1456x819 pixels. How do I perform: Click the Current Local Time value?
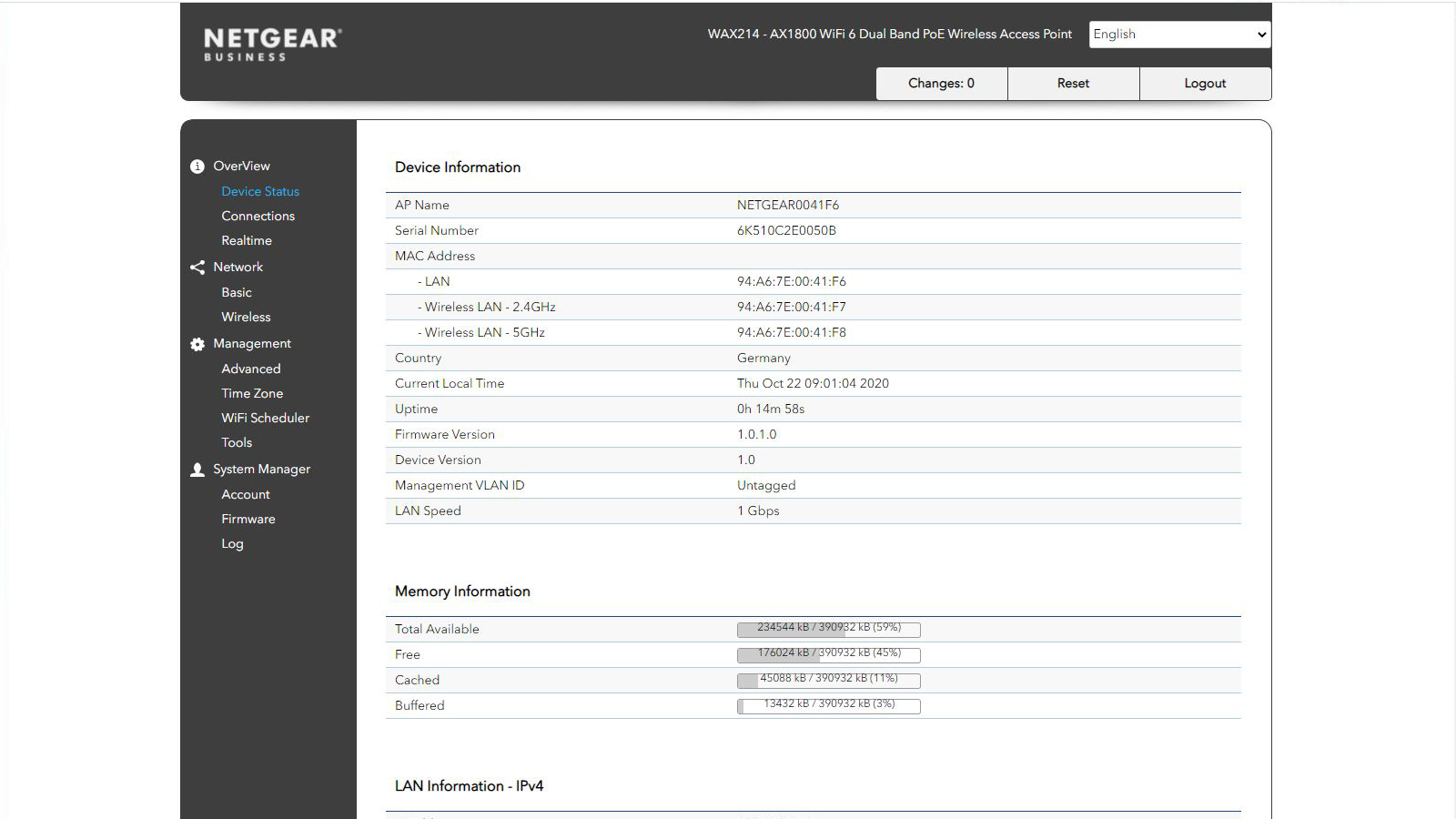[x=813, y=384]
